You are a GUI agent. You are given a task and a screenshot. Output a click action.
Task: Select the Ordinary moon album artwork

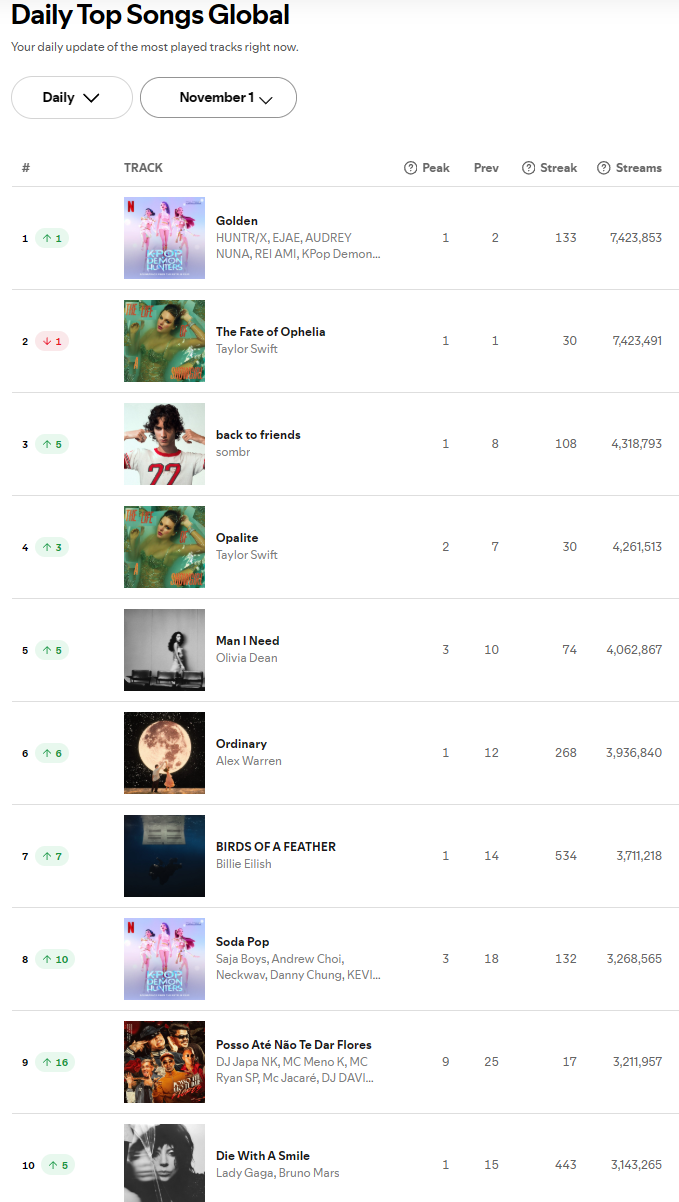pos(164,753)
